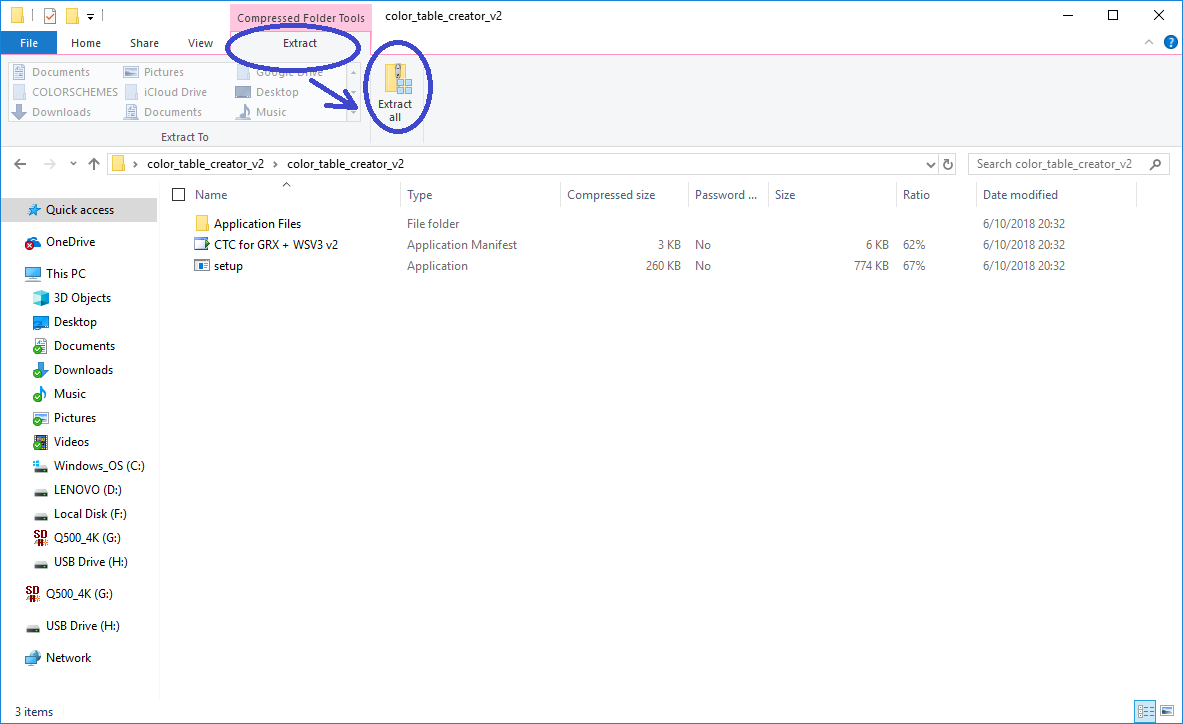Click the 774 KB size cell
This screenshot has height=724, width=1183.
[x=871, y=266]
